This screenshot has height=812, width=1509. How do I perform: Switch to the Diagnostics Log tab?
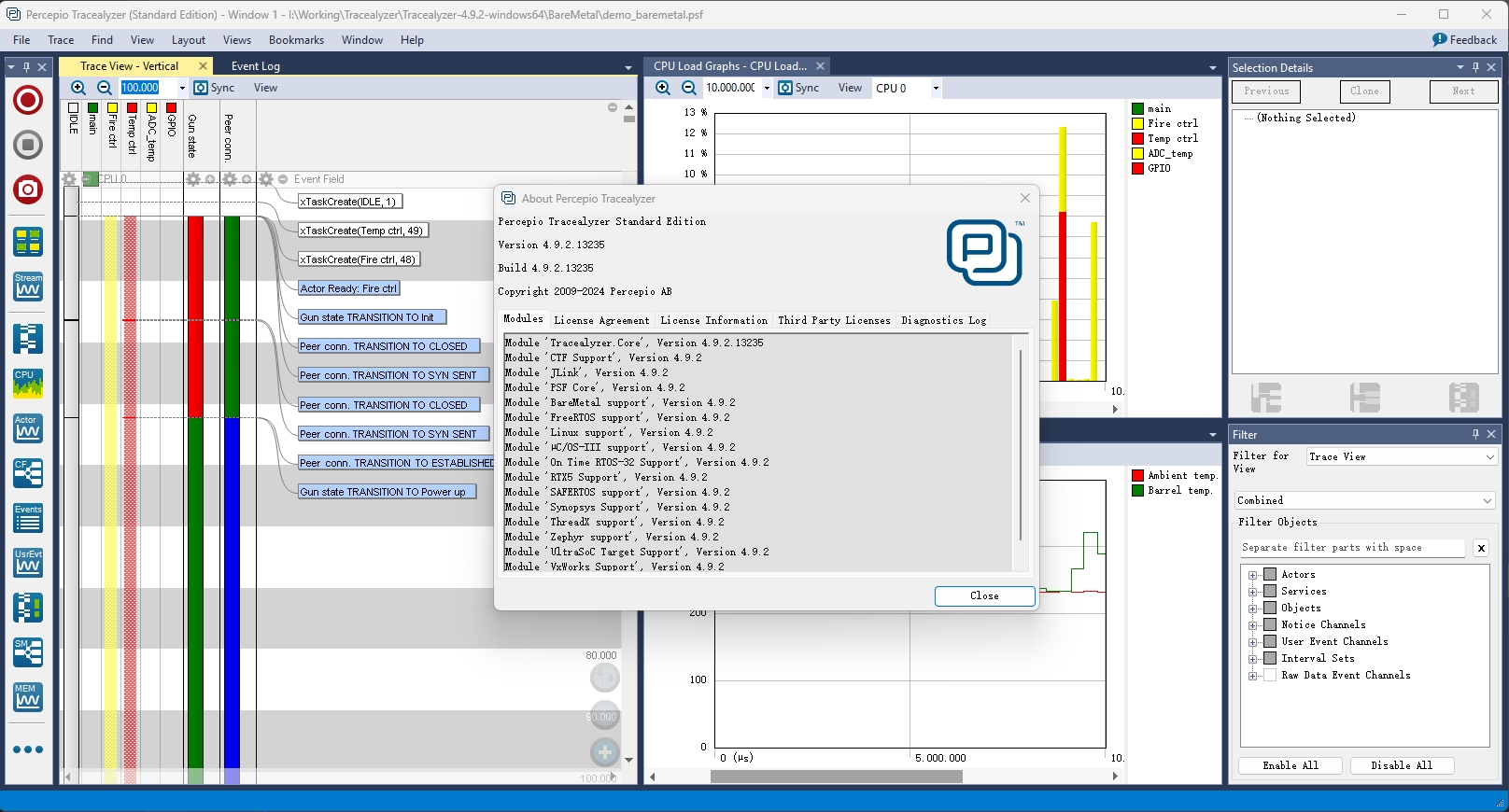click(x=943, y=320)
